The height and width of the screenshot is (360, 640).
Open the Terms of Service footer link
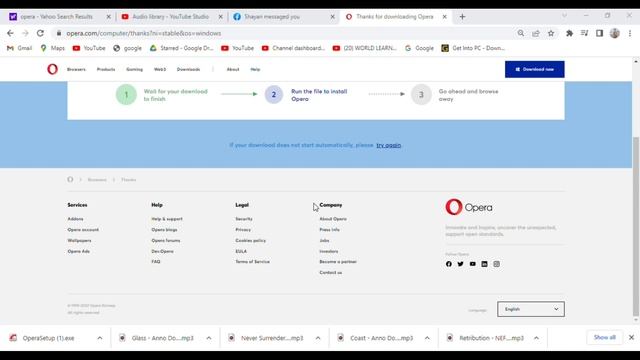tap(252, 262)
